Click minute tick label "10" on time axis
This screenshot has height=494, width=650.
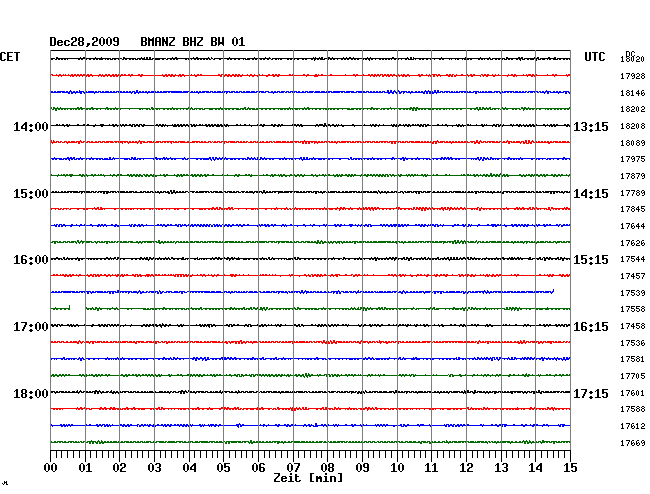tap(397, 468)
